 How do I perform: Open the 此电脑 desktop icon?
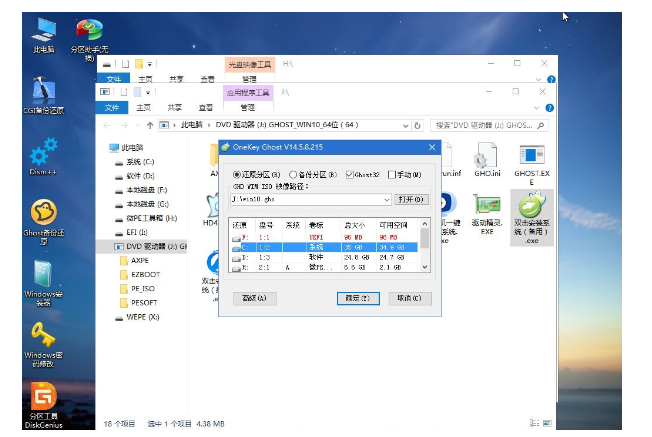(x=44, y=35)
